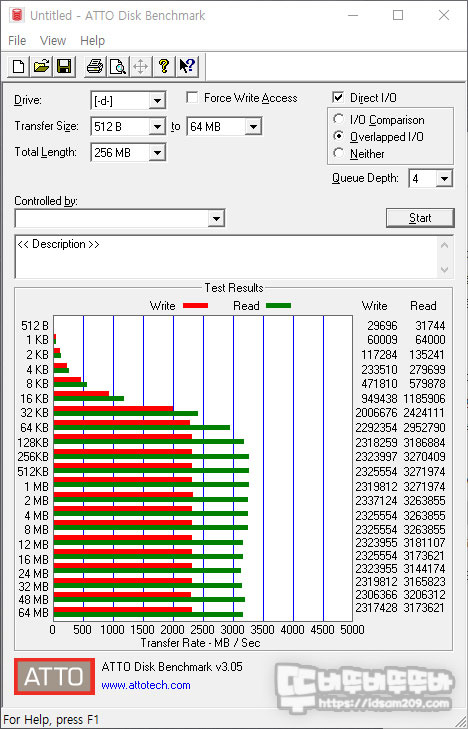Activate context help pointer icon
The height and width of the screenshot is (729, 468).
(x=187, y=66)
